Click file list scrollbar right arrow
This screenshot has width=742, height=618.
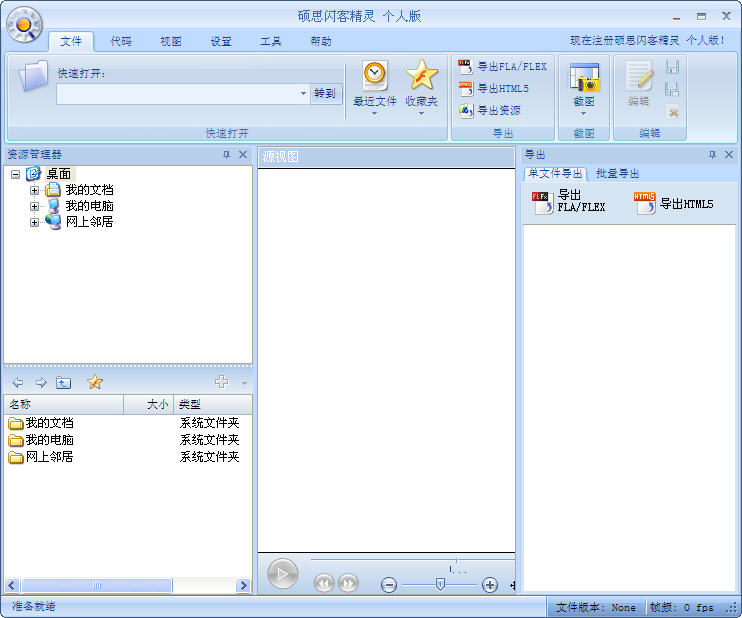[x=243, y=585]
